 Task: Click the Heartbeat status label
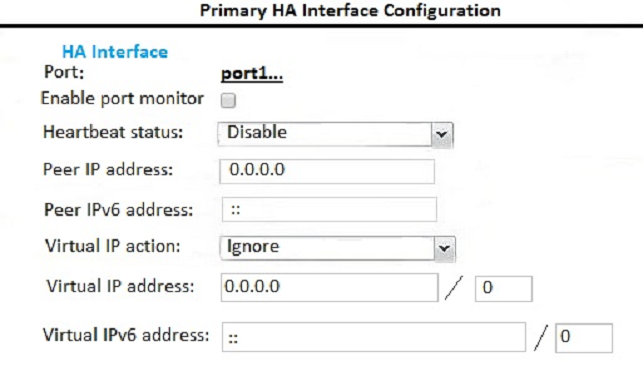[113, 132]
